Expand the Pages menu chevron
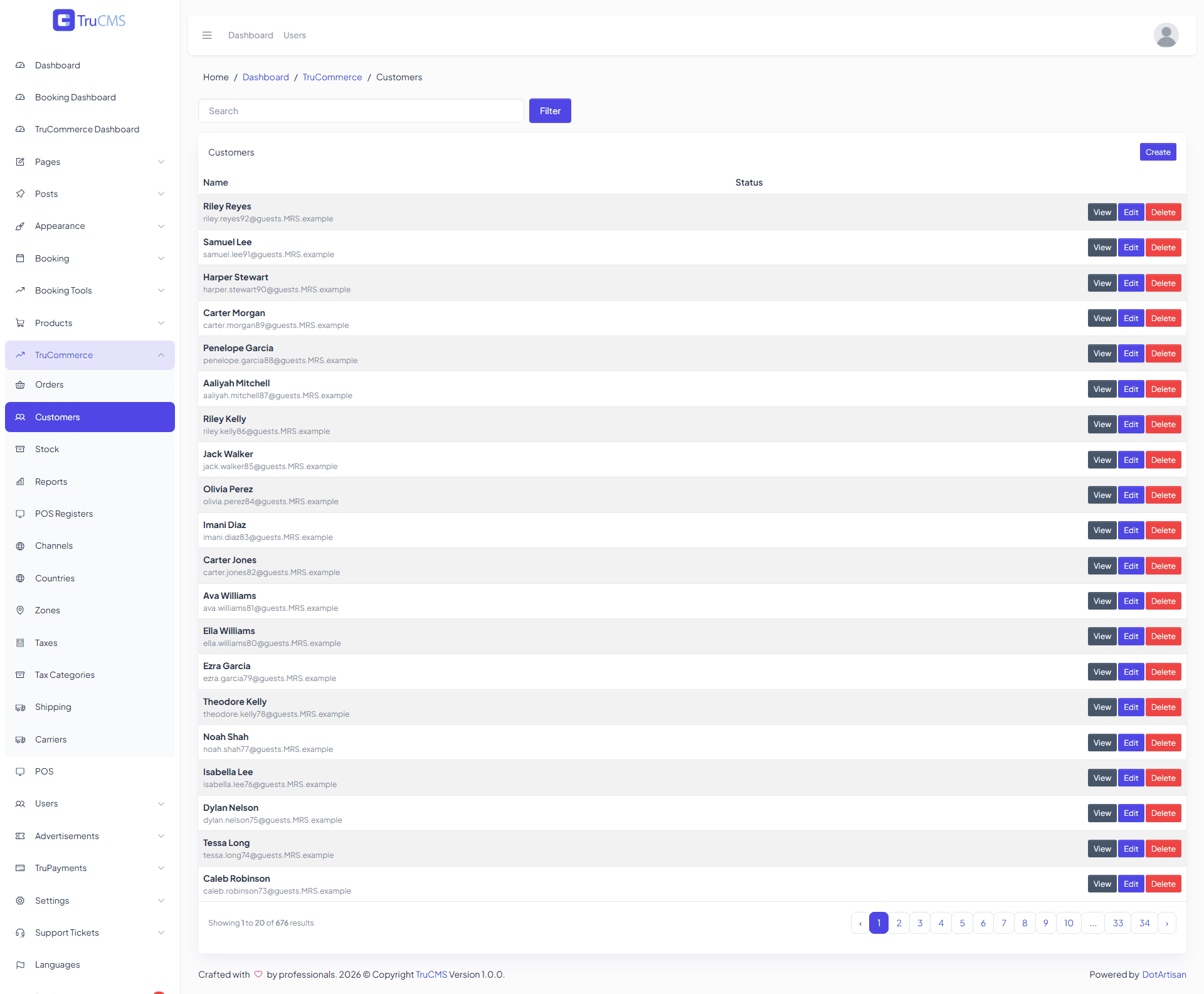 pos(161,162)
